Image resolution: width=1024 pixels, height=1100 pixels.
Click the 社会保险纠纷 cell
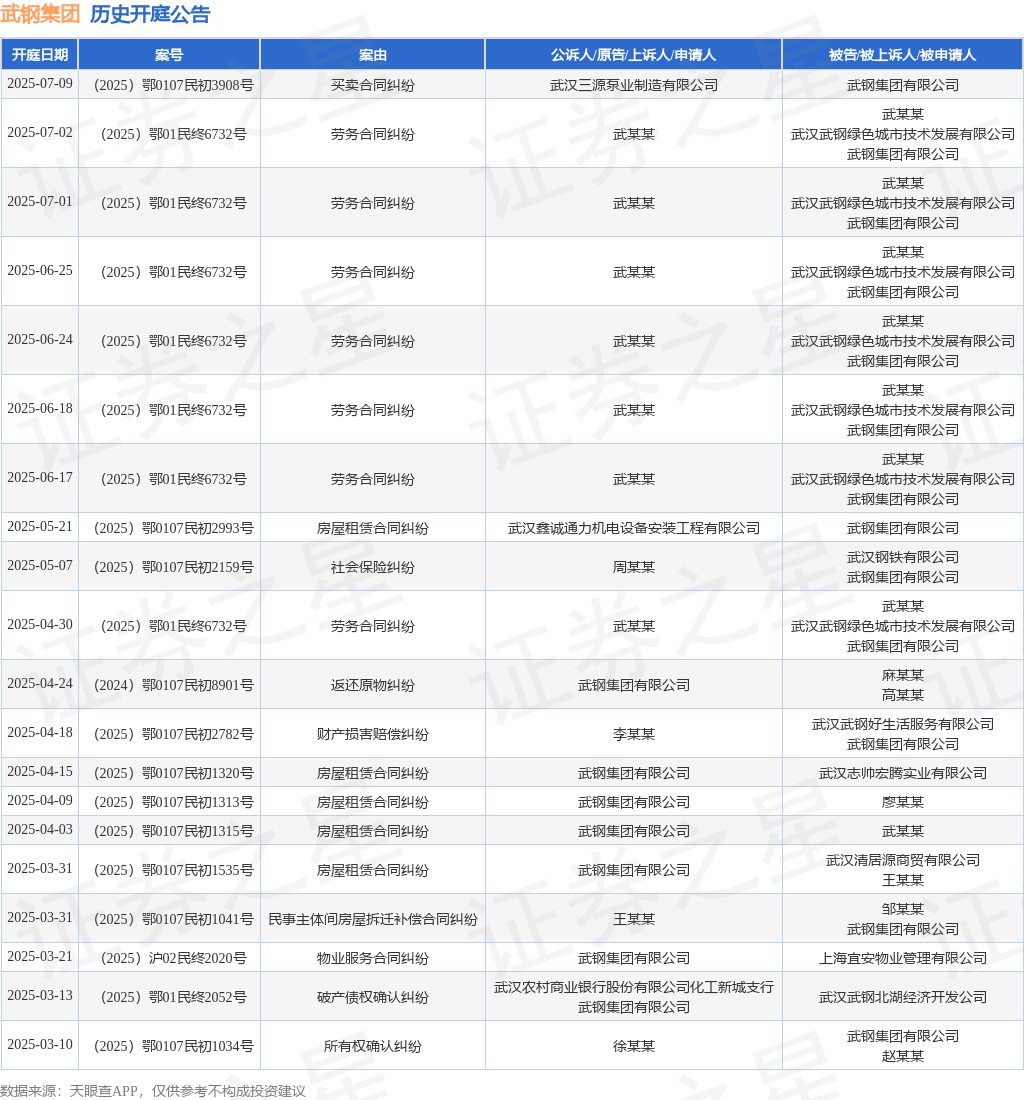point(372,567)
